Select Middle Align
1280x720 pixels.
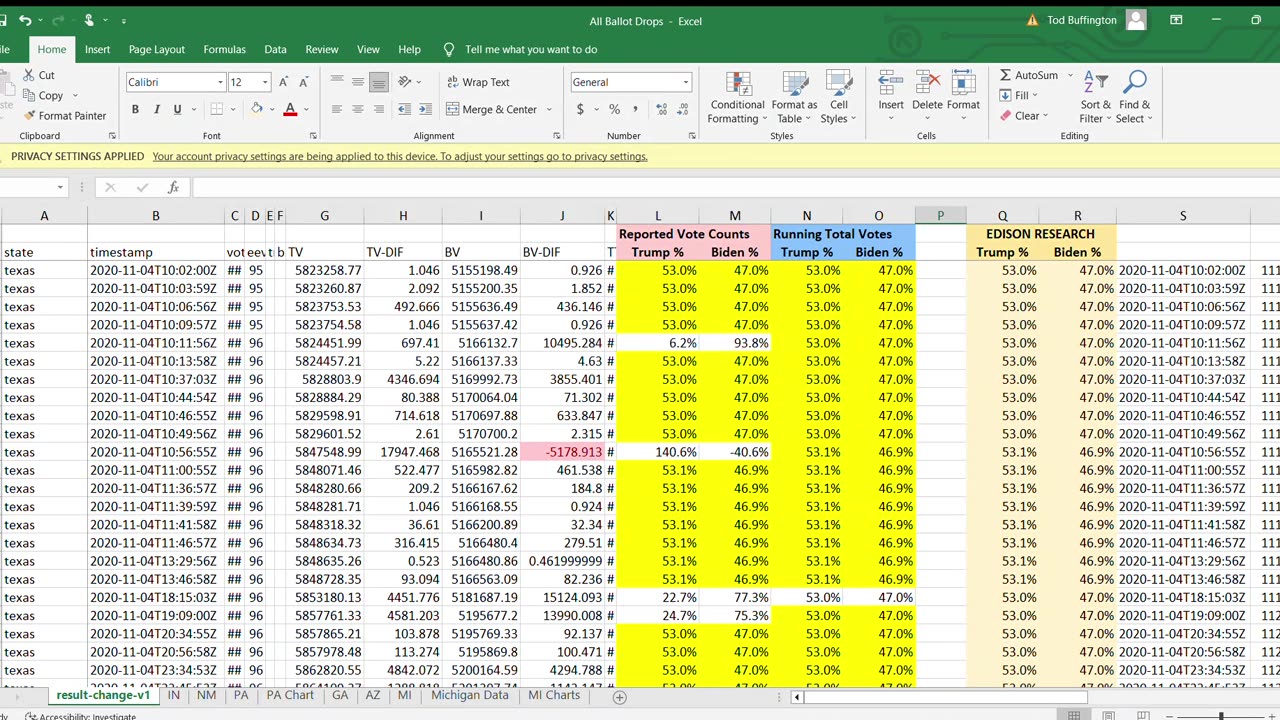pyautogui.click(x=358, y=82)
